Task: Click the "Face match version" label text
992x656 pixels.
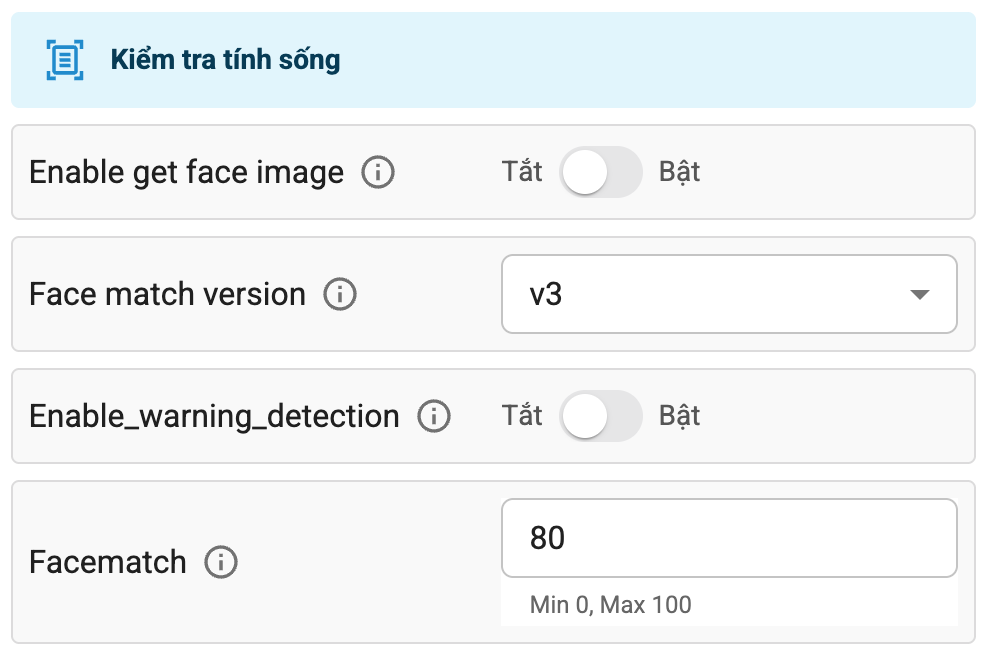Action: tap(167, 295)
